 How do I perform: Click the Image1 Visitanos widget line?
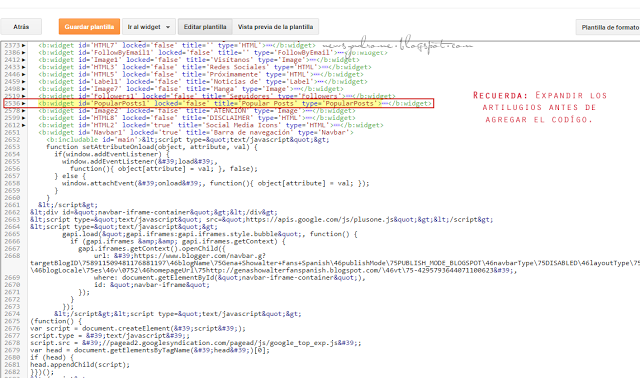[199, 60]
